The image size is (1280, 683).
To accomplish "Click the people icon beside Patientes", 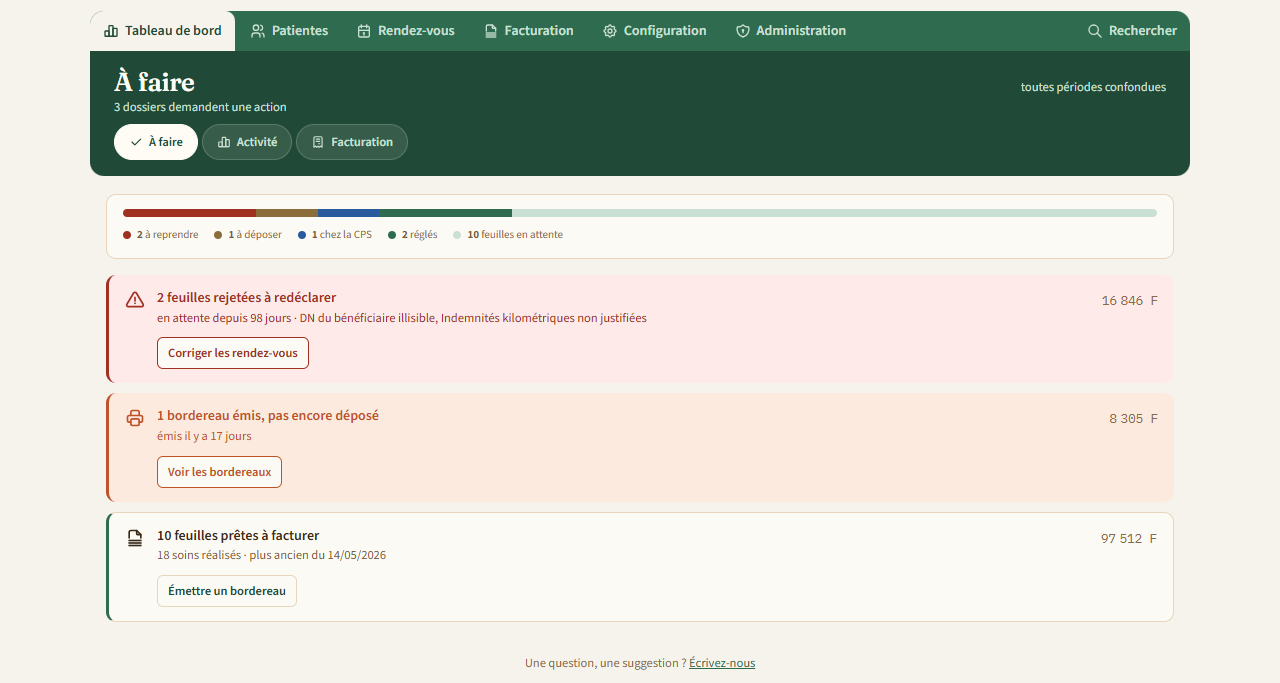I will click(258, 31).
